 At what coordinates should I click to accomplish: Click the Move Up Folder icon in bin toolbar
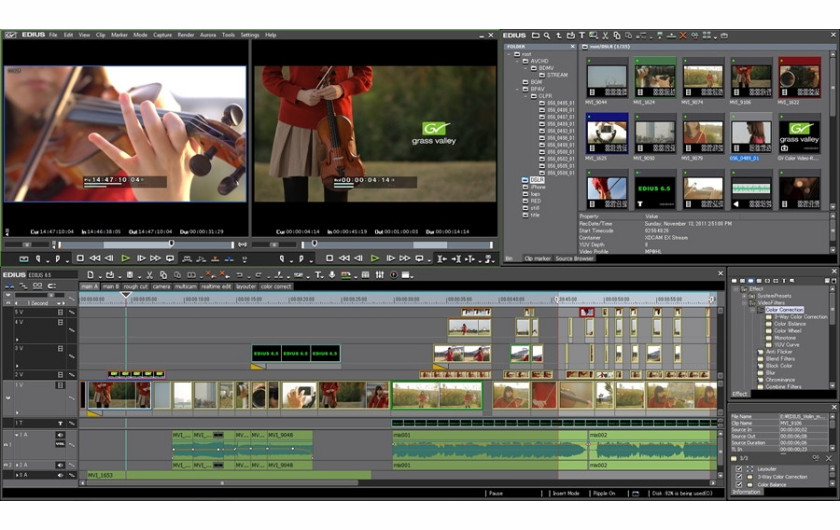click(559, 35)
